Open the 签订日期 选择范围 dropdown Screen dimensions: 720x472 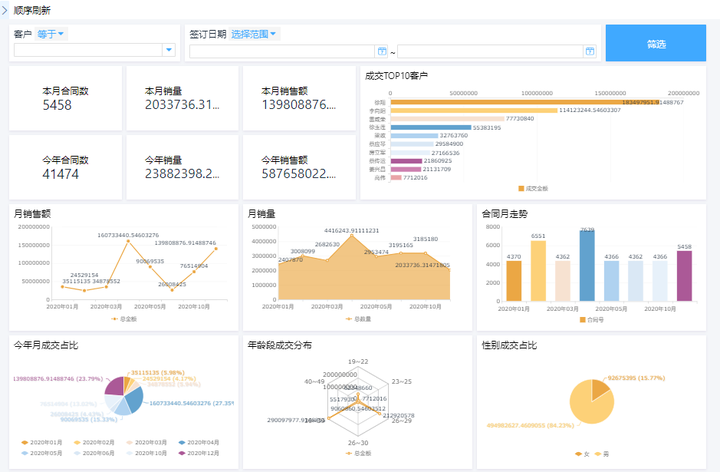coord(253,34)
